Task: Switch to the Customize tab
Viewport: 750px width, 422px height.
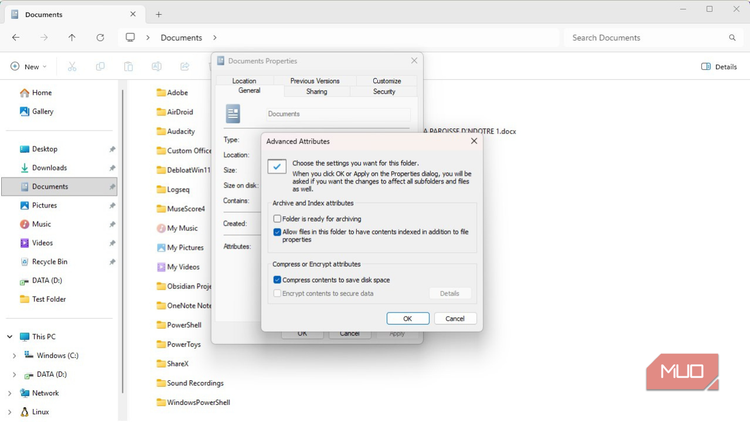Action: [386, 81]
